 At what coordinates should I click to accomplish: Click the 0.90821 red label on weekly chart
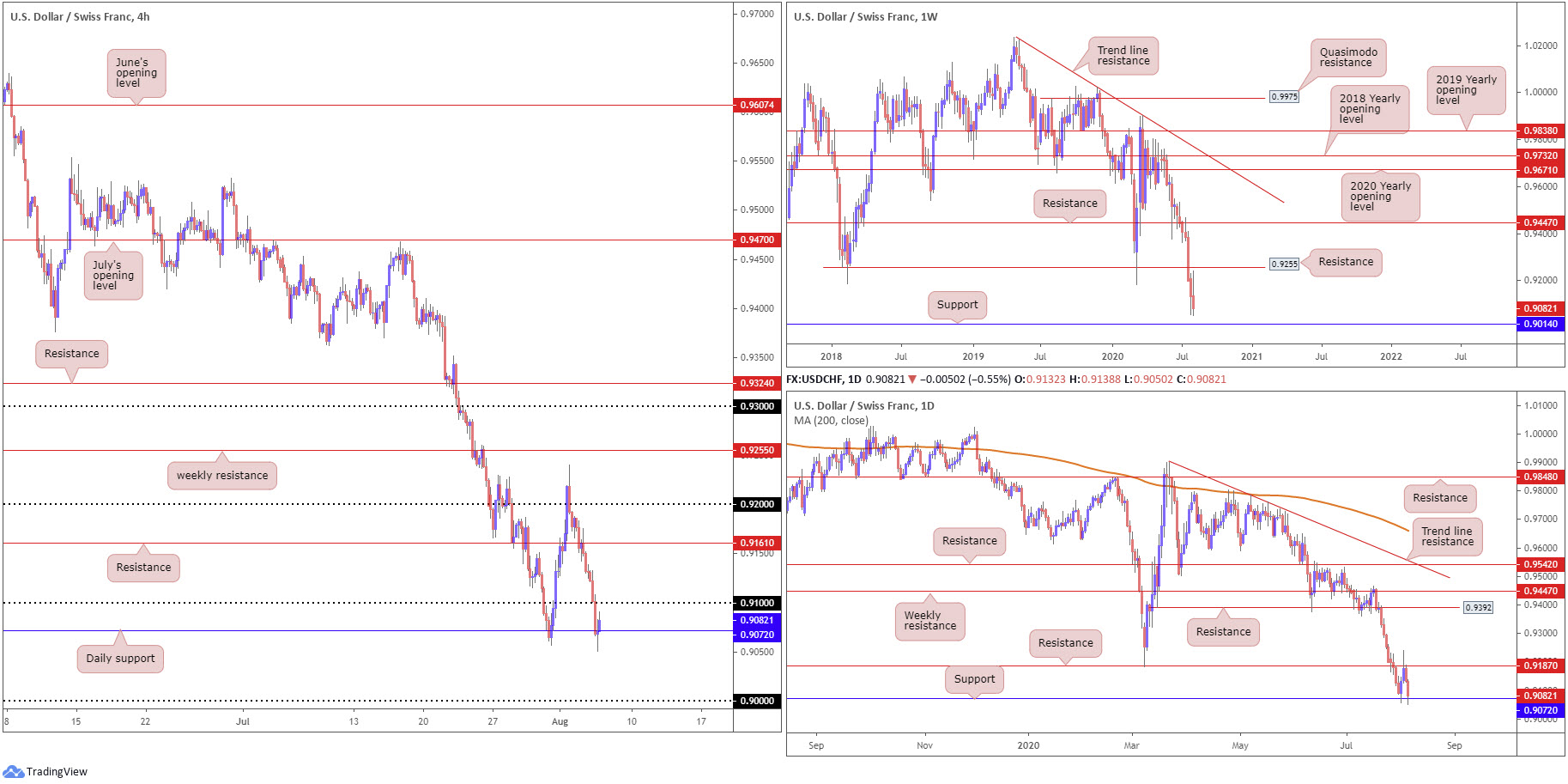(x=1540, y=308)
